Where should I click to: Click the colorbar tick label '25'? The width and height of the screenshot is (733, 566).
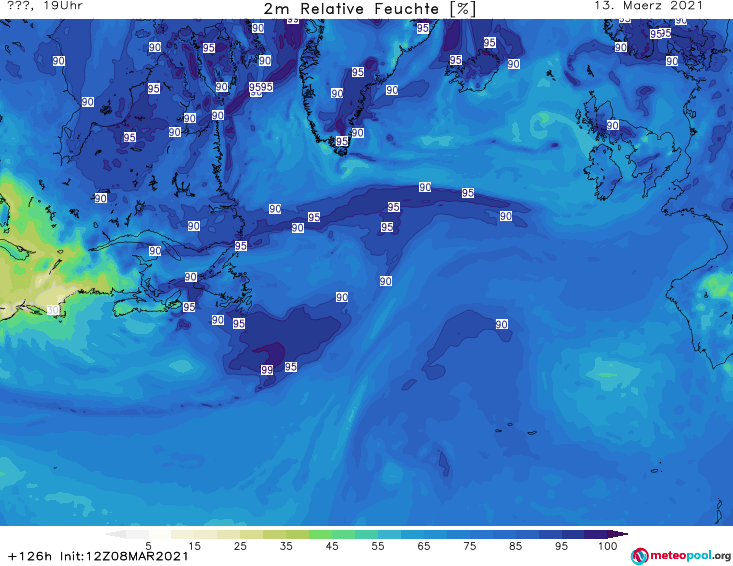click(x=240, y=546)
